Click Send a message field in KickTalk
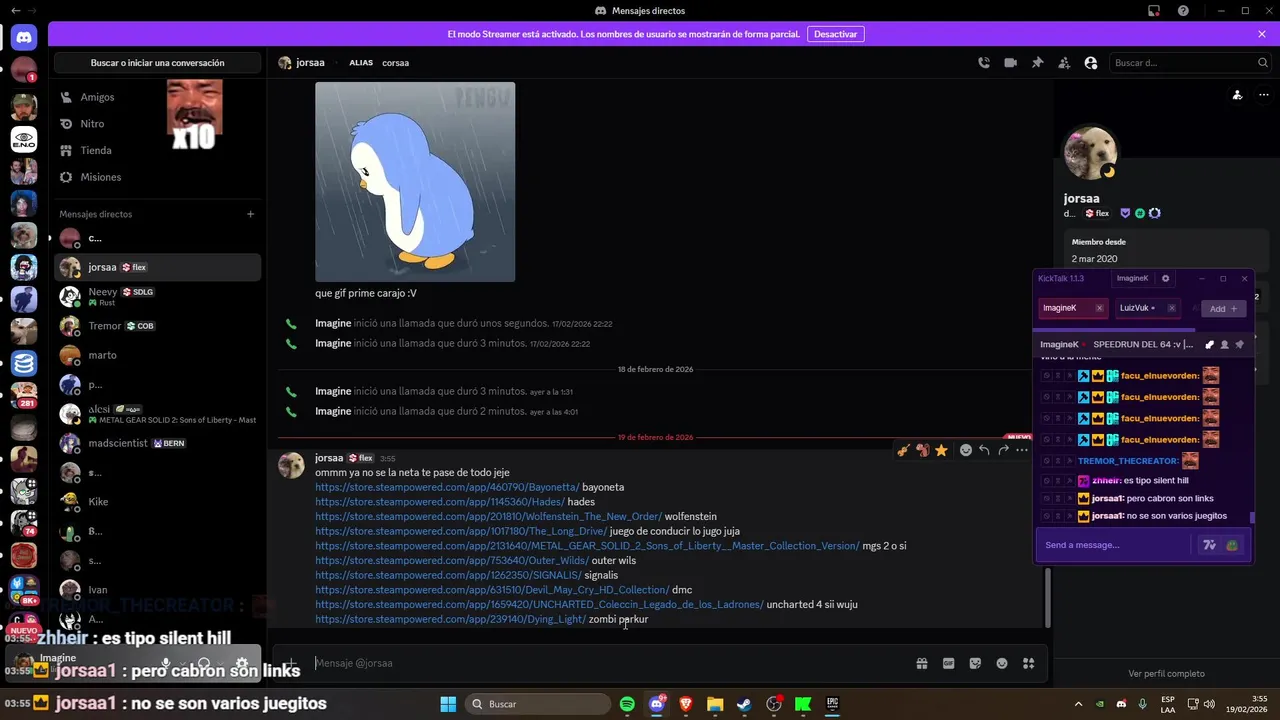1280x720 pixels. pos(1115,545)
